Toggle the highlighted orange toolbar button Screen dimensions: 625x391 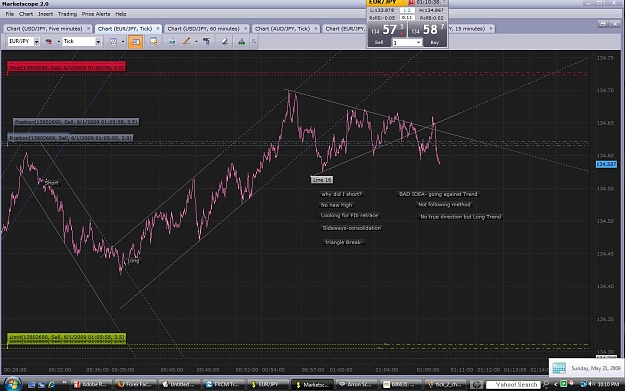(x=136, y=41)
